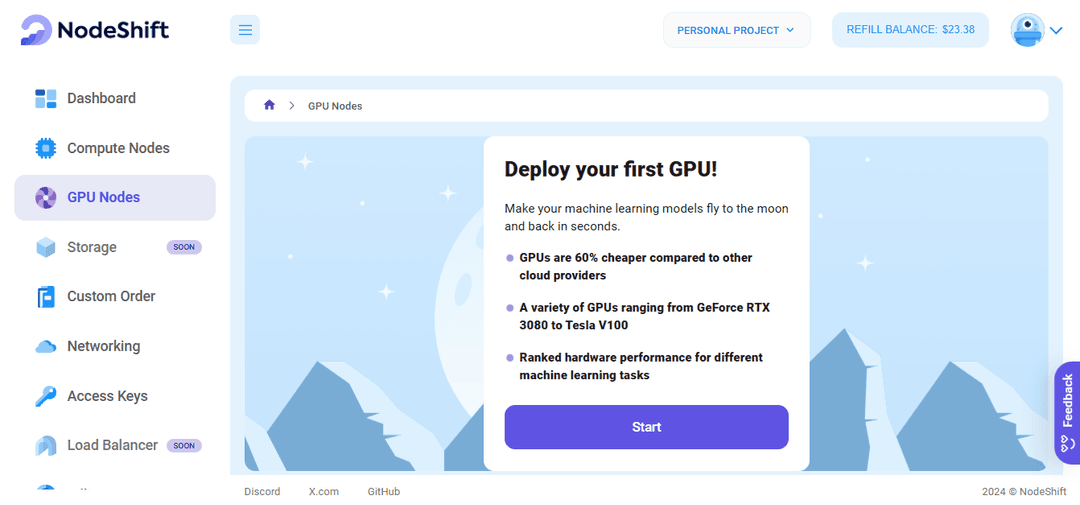This screenshot has width=1080, height=505.
Task: Click the breadcrumb home icon
Action: coord(269,105)
